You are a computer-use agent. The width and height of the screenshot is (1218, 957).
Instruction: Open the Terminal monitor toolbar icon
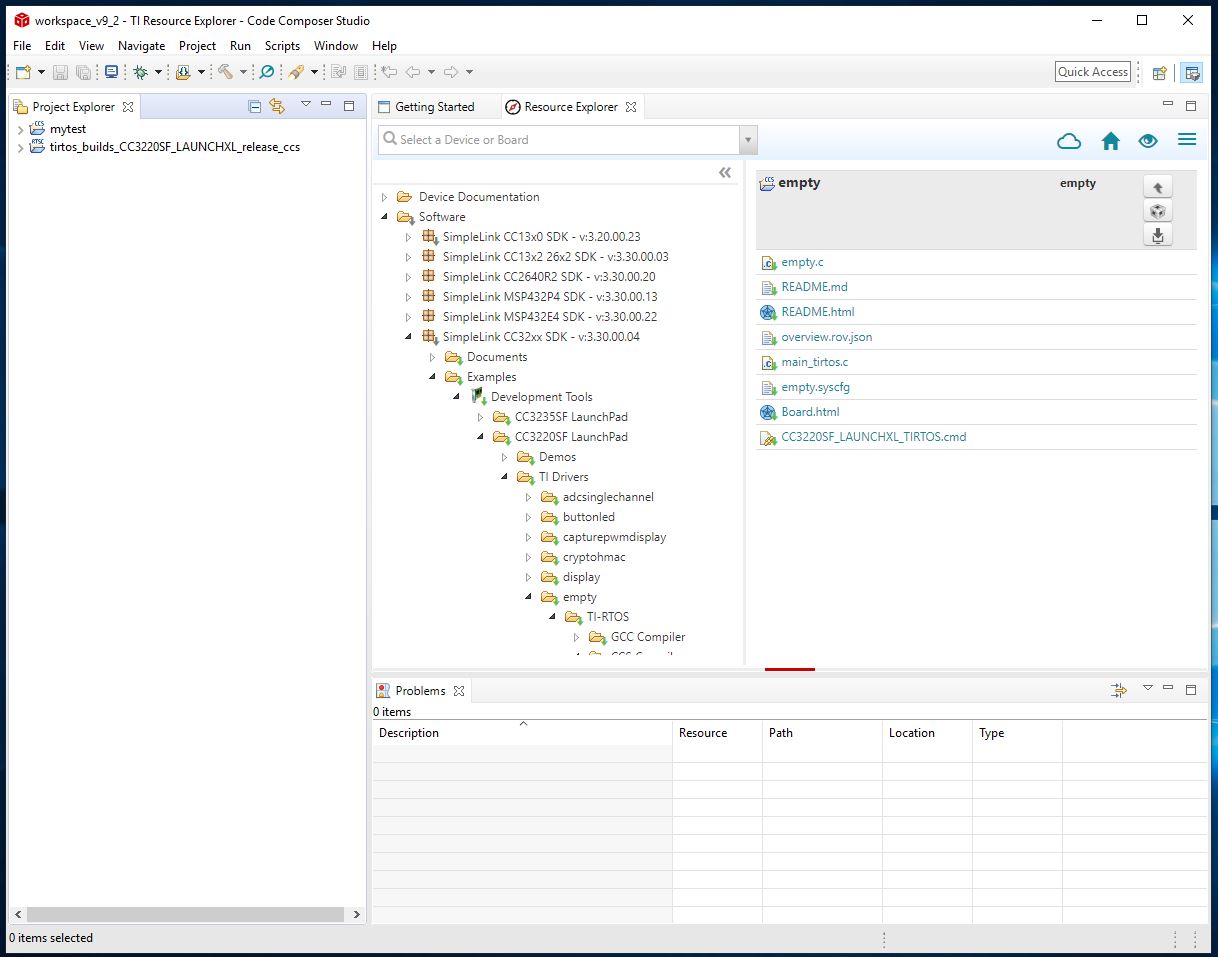tap(111, 72)
